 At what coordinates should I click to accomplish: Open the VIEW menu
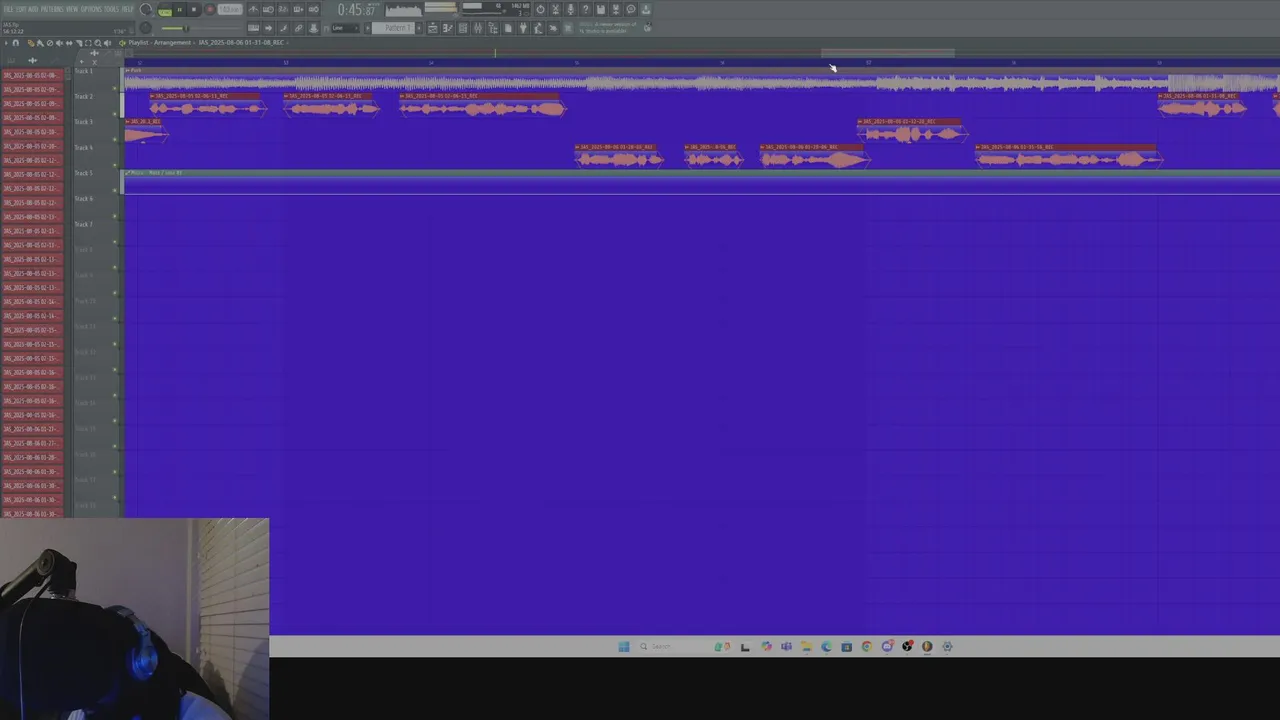coord(72,9)
